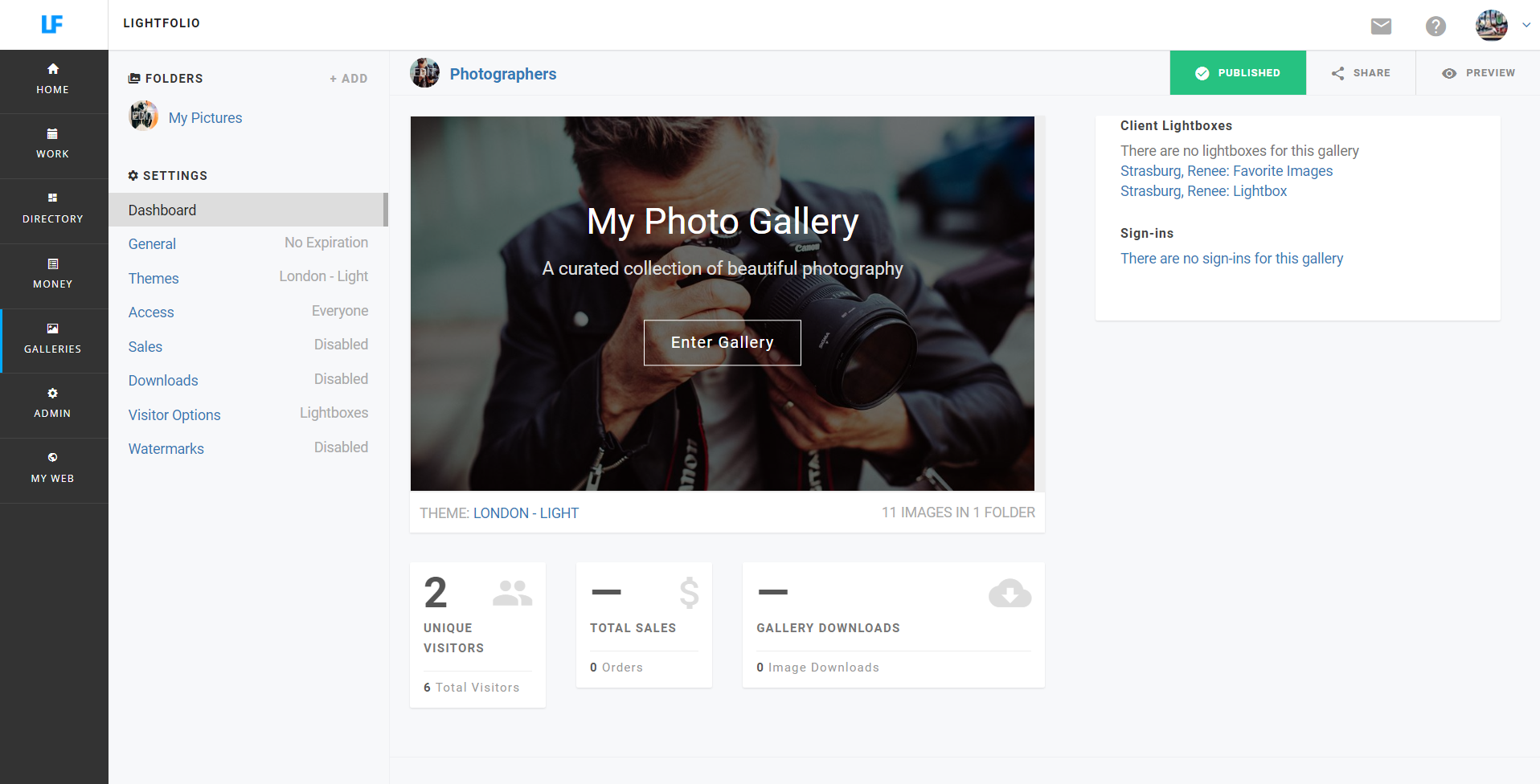
Task: Open the help question mark icon
Action: tap(1436, 27)
